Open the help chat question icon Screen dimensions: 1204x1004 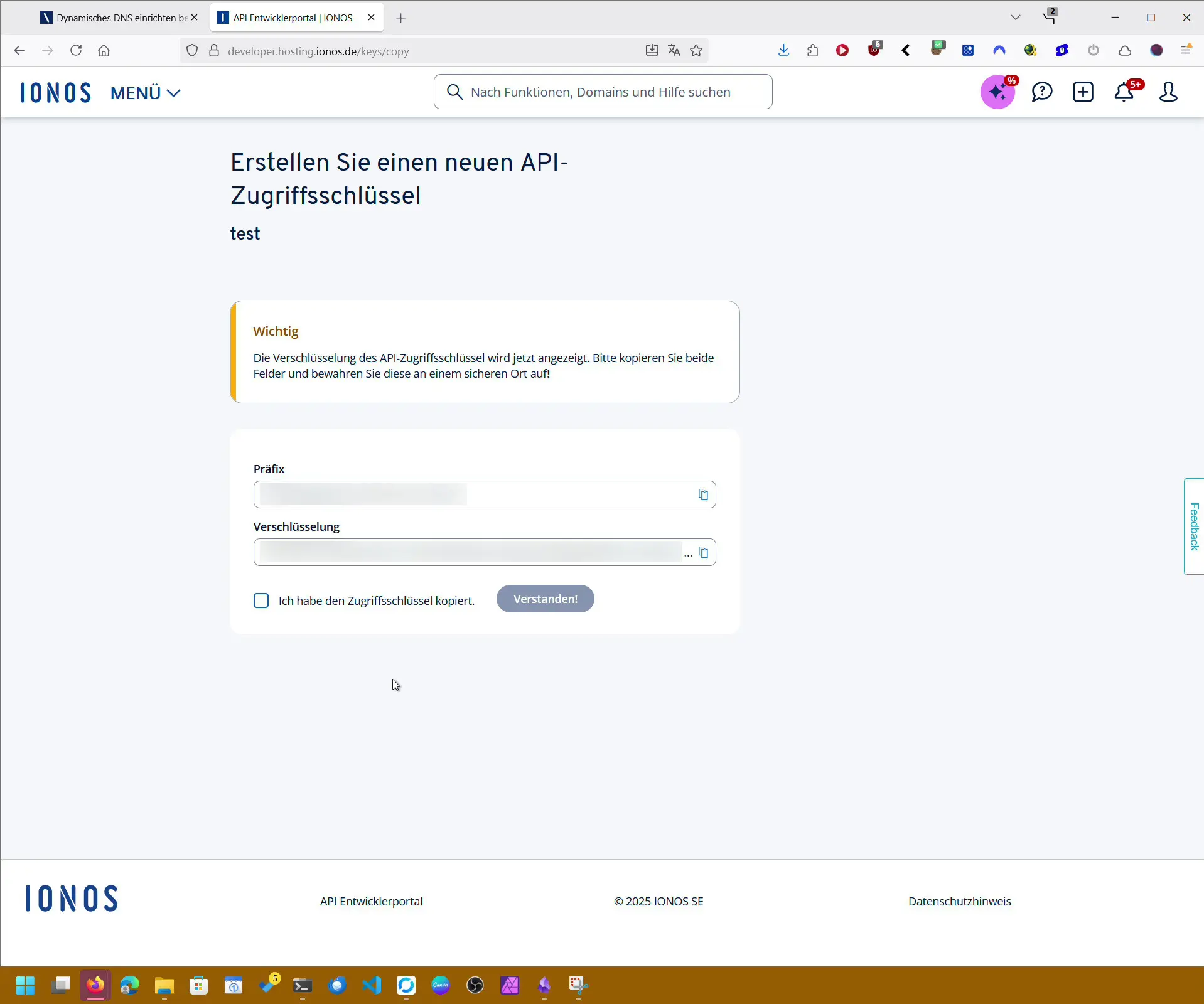(1041, 92)
